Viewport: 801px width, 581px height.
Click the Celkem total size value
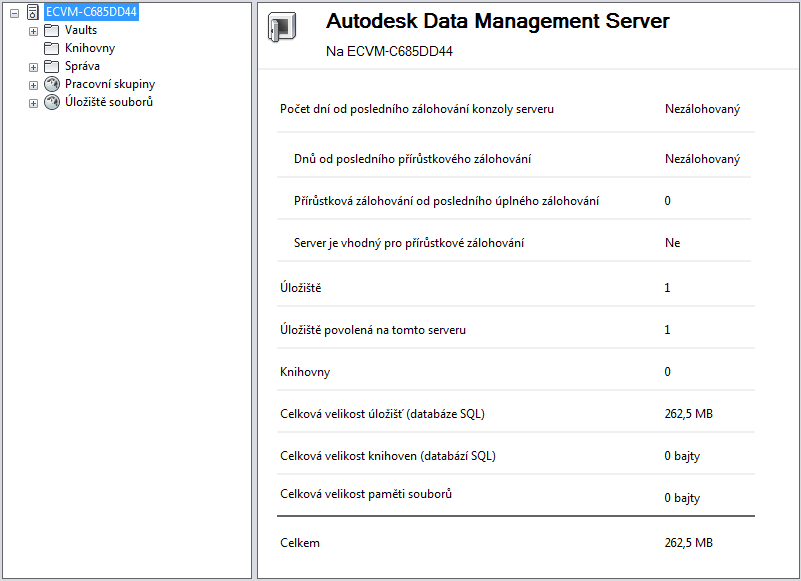tap(688, 543)
